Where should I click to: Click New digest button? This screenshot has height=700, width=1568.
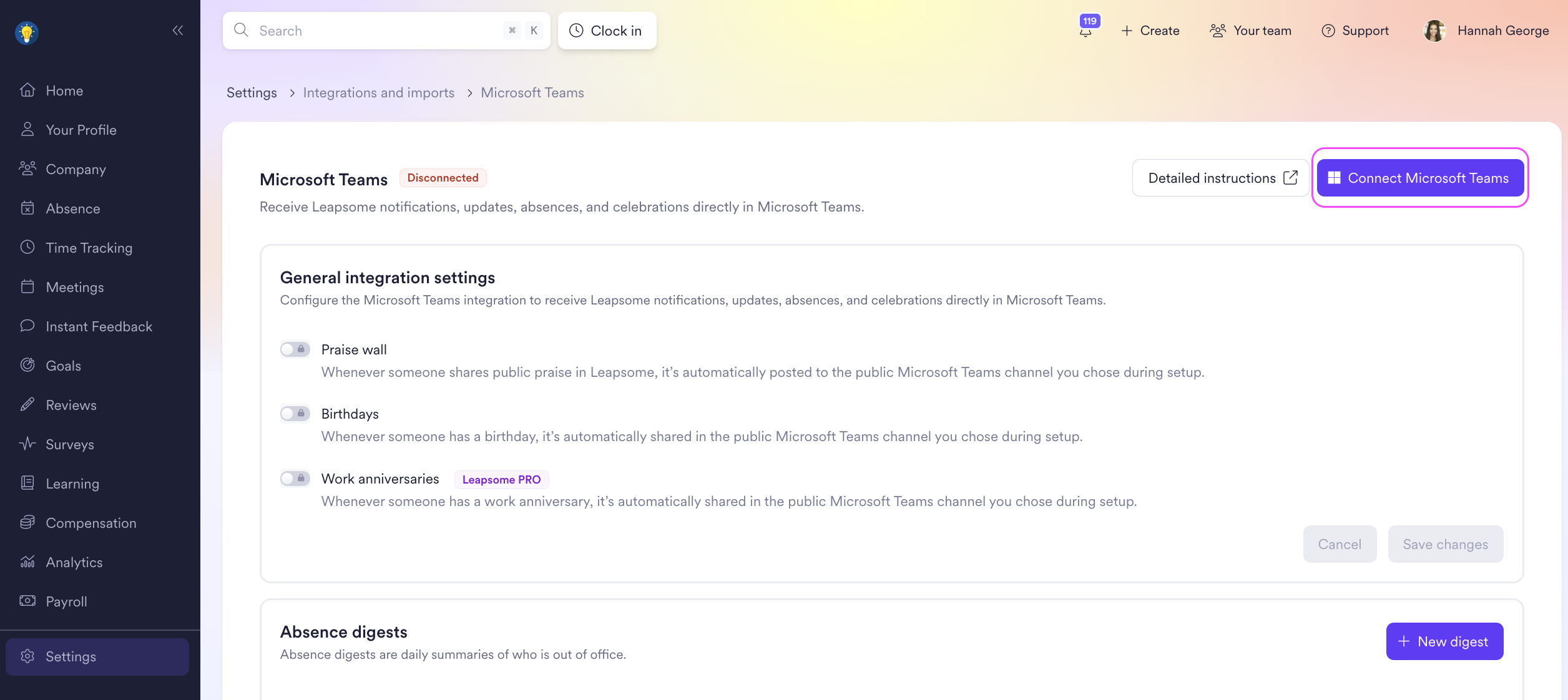click(1444, 641)
